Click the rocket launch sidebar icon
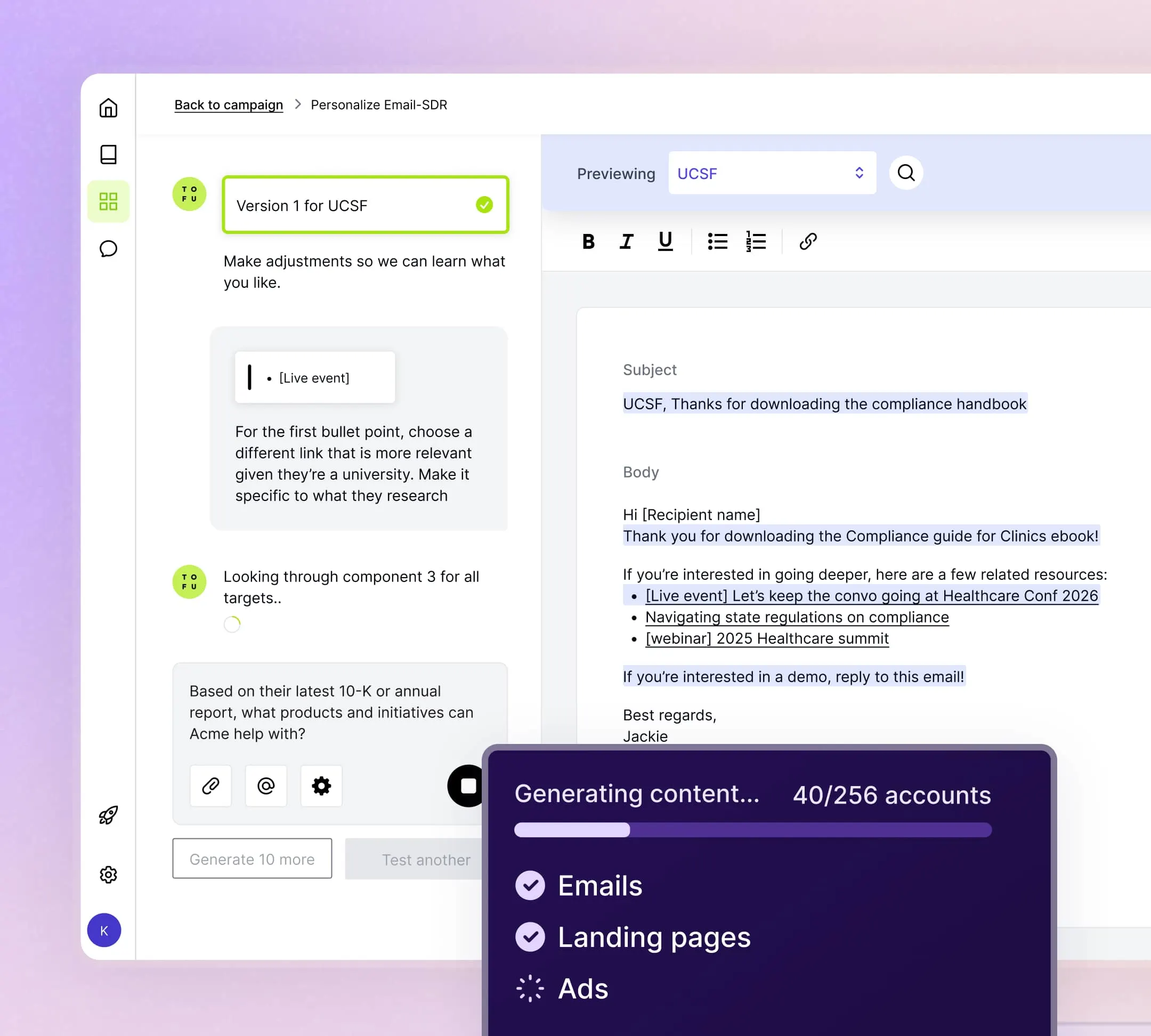Viewport: 1151px width, 1036px height. (108, 815)
